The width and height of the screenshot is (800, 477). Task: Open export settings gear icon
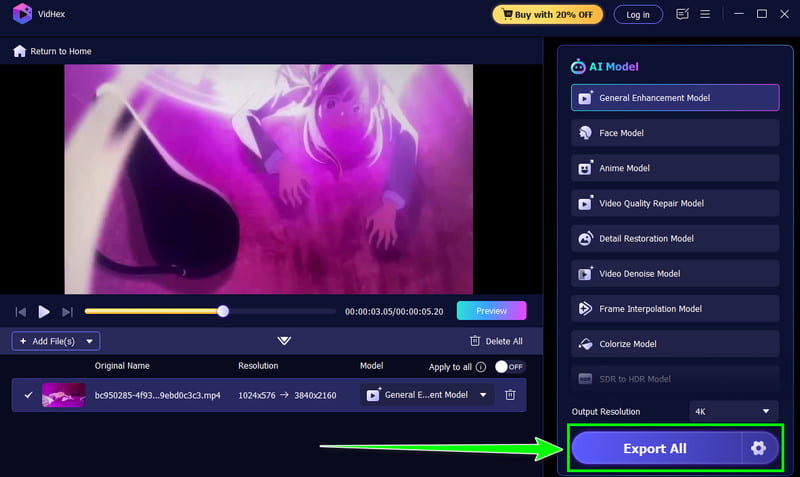pyautogui.click(x=758, y=448)
